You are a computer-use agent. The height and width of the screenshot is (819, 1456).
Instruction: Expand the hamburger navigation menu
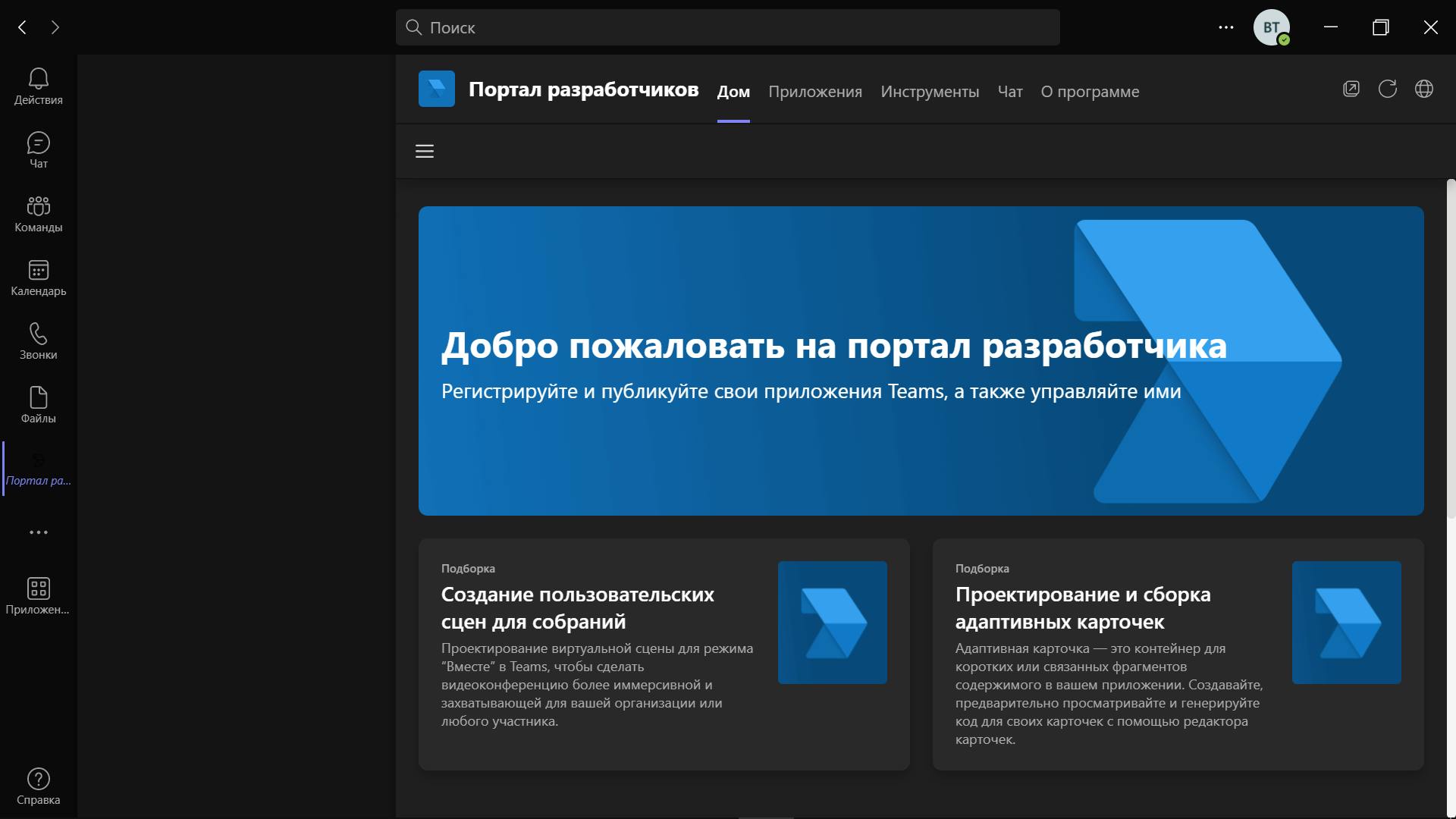[425, 151]
